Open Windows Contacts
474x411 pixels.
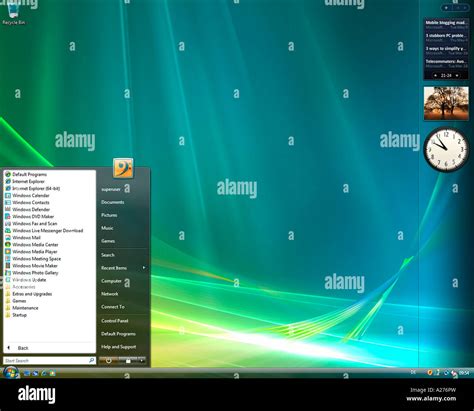coord(27,202)
